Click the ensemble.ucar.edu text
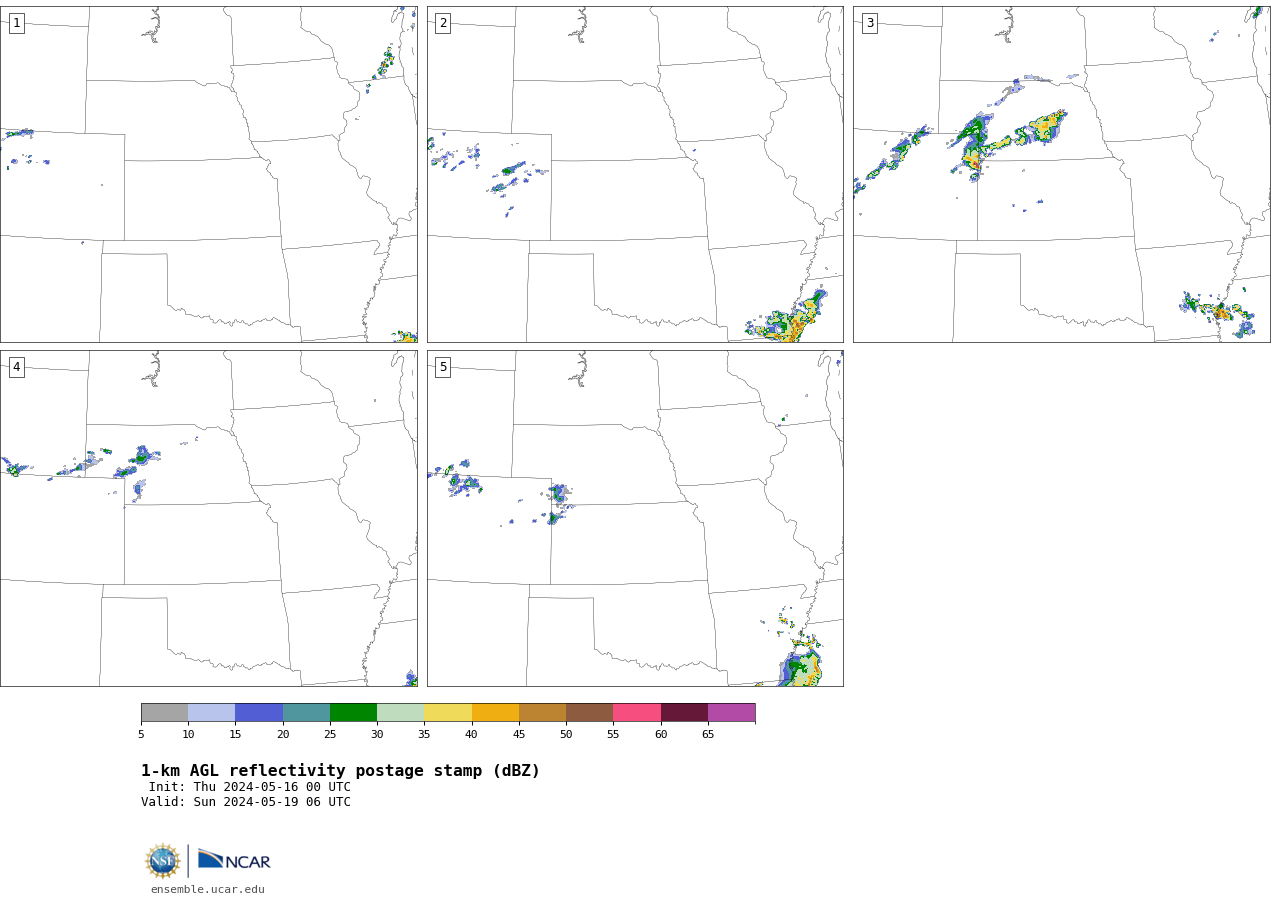This screenshot has width=1280, height=901. 208,889
